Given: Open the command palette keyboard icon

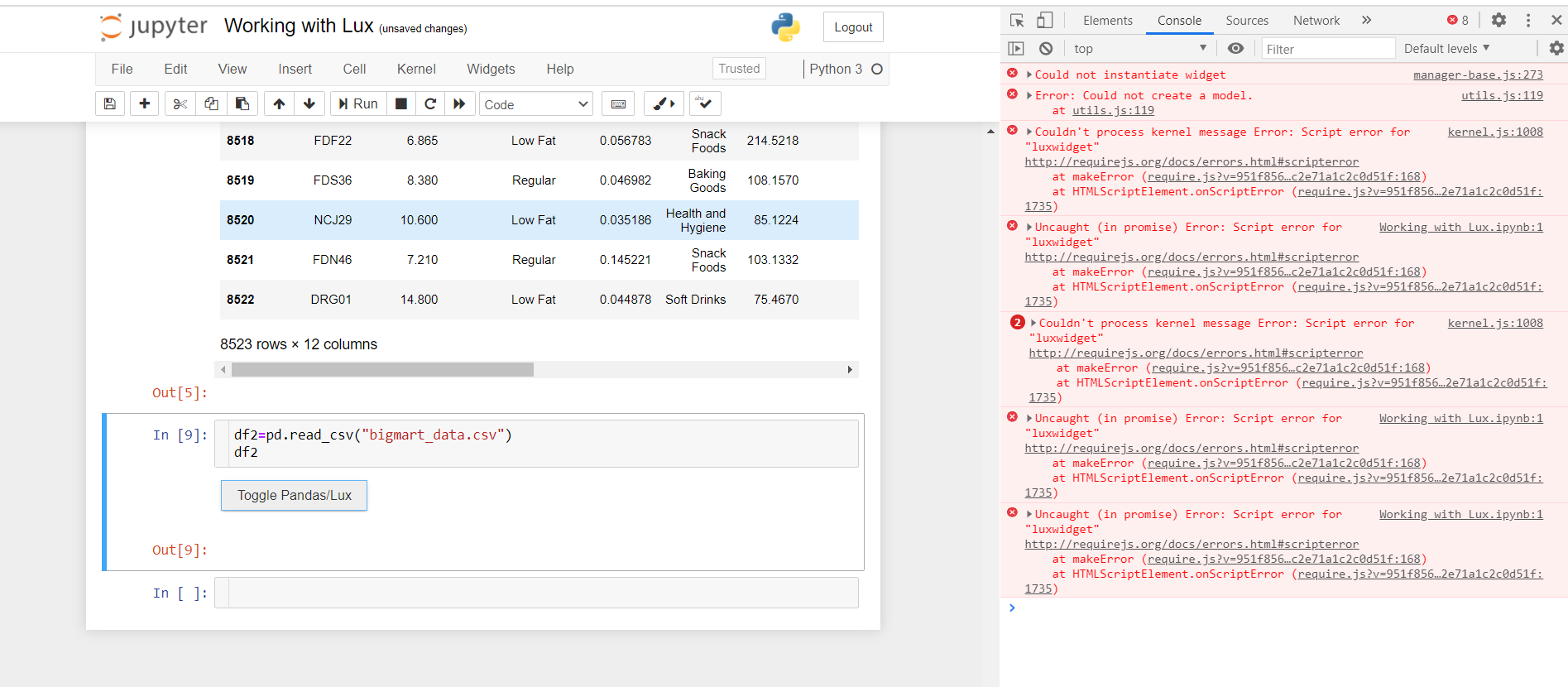Looking at the screenshot, I should (x=618, y=103).
